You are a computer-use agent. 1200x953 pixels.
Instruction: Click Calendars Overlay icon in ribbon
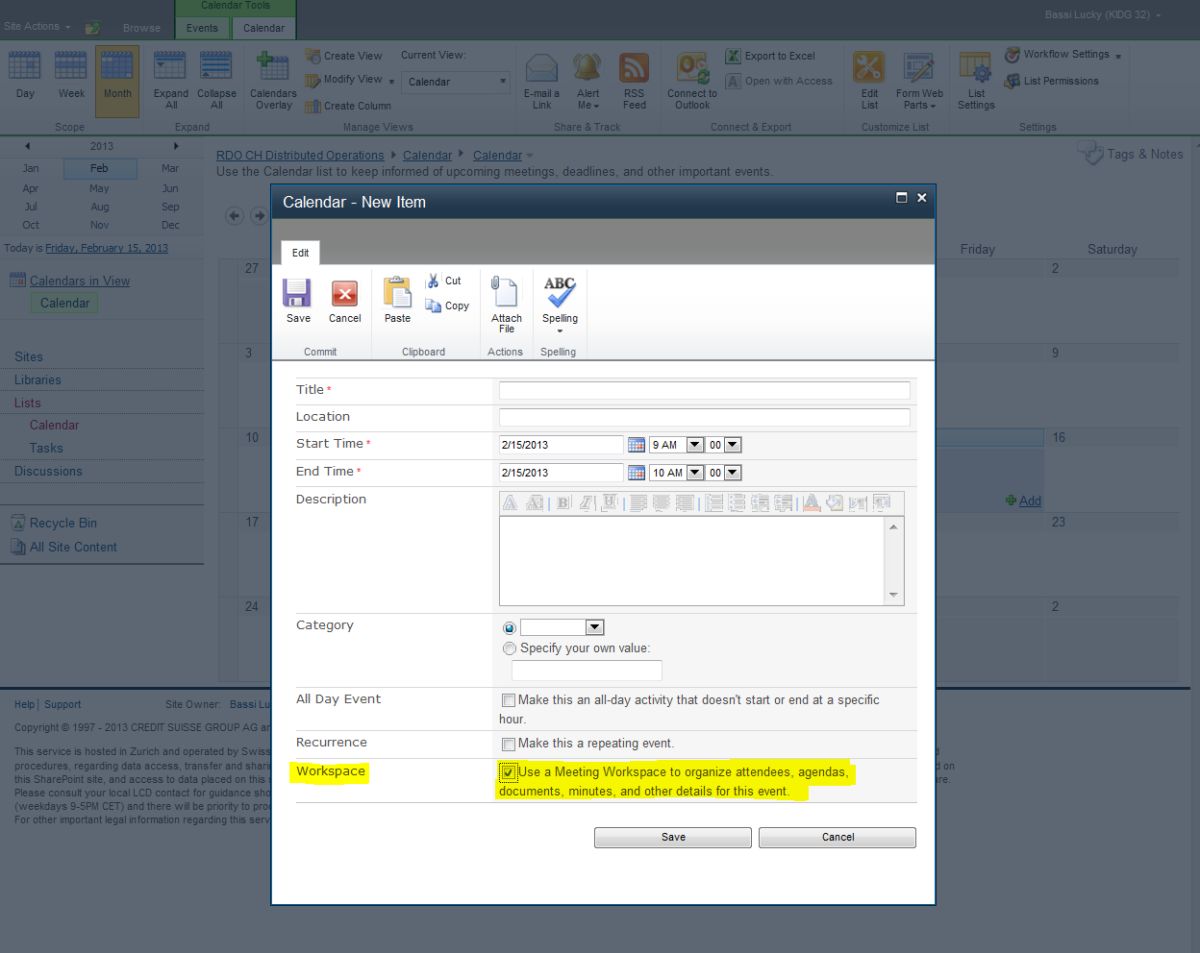coord(272,68)
